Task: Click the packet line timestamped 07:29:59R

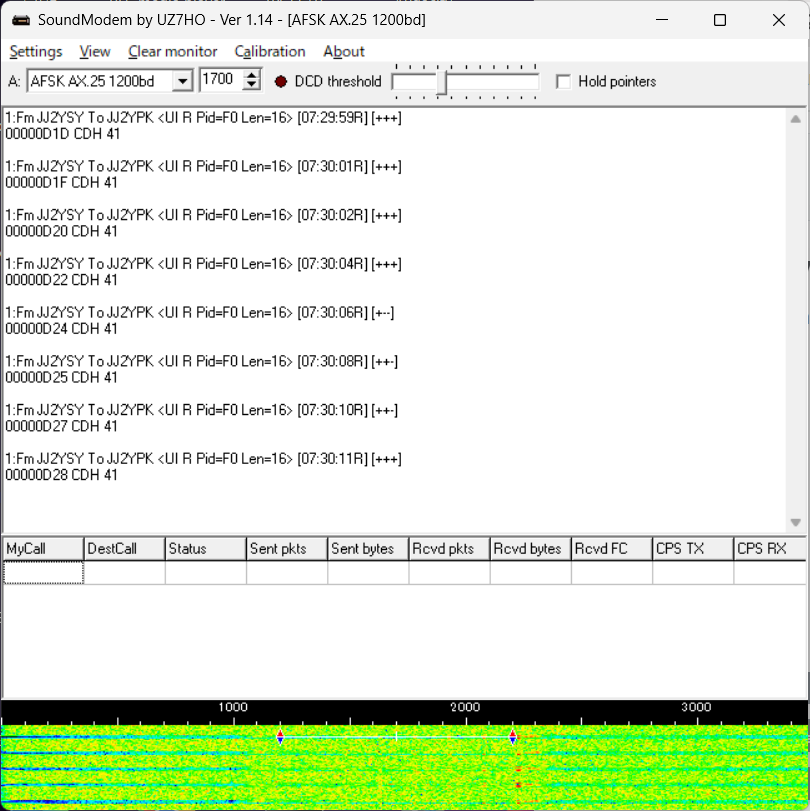Action: [x=203, y=118]
